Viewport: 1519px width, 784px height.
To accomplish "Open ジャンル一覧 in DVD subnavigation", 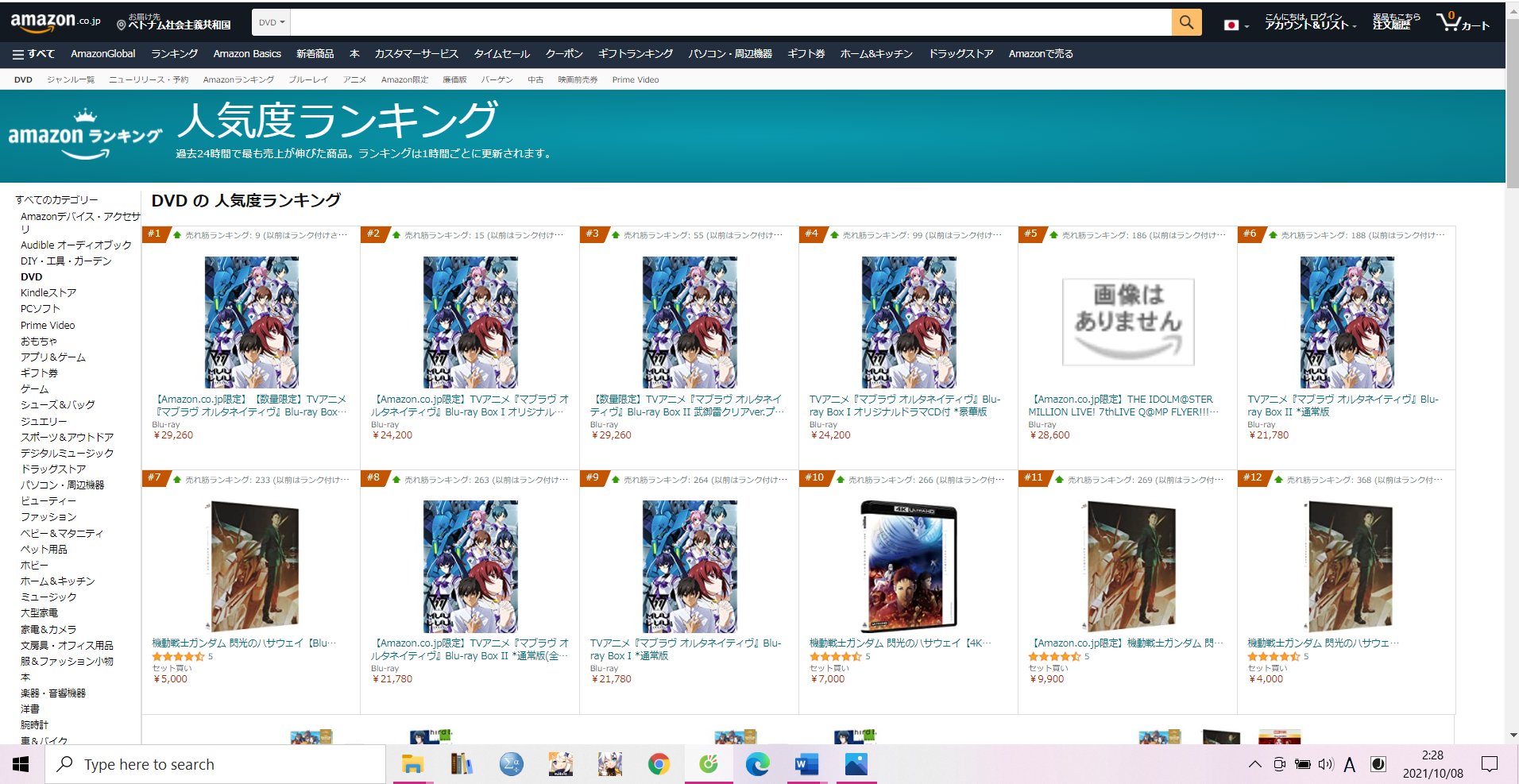I will point(71,79).
